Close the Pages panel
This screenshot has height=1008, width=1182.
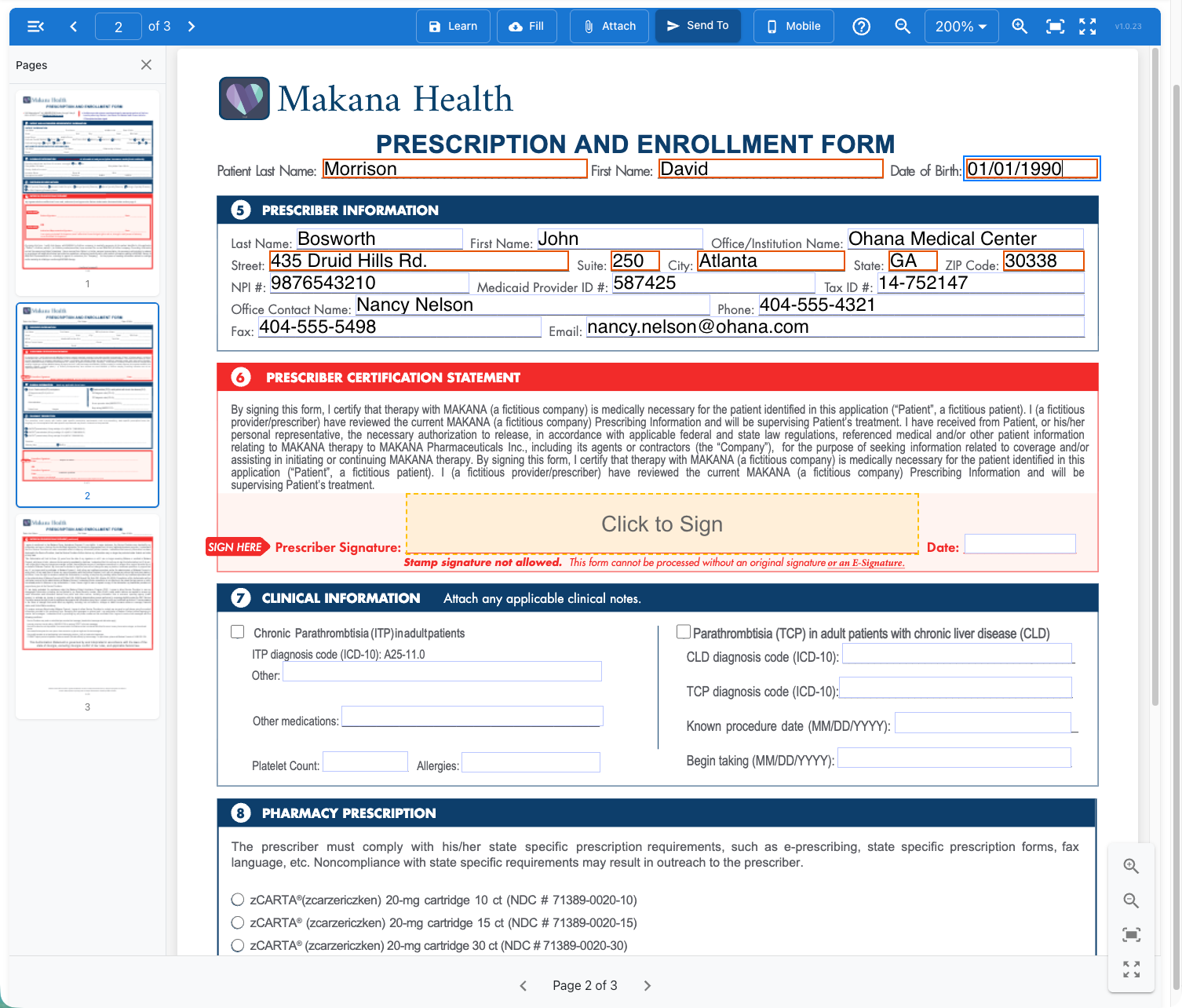click(146, 65)
